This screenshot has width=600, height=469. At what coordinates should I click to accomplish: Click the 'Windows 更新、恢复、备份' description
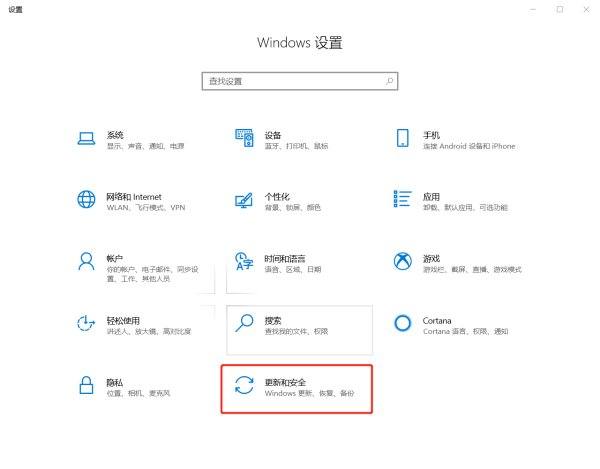(x=310, y=393)
